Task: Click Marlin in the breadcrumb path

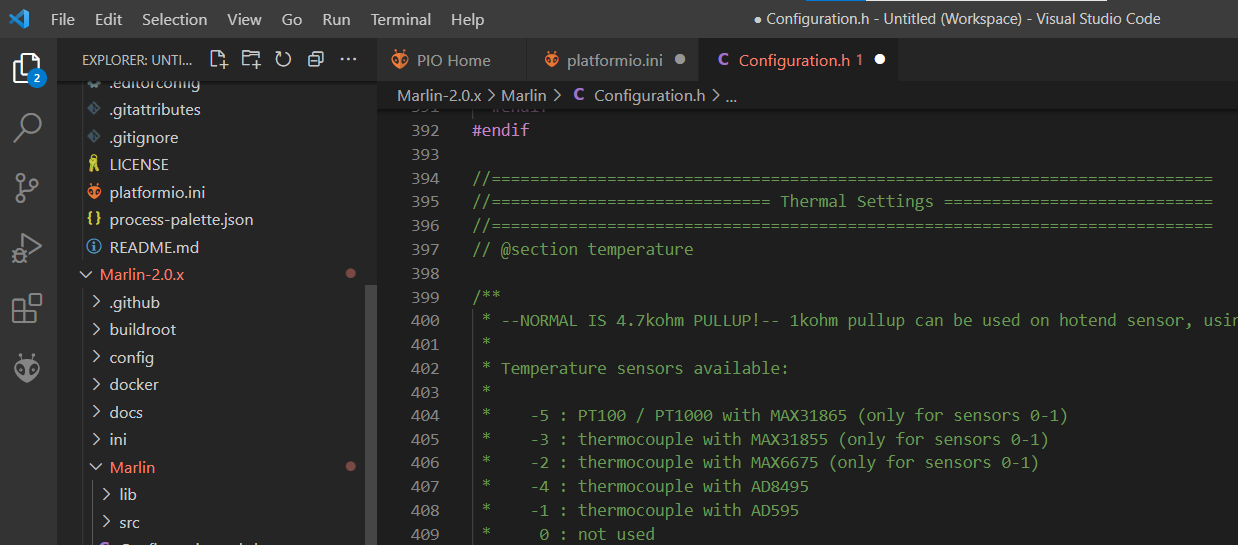Action: 523,96
